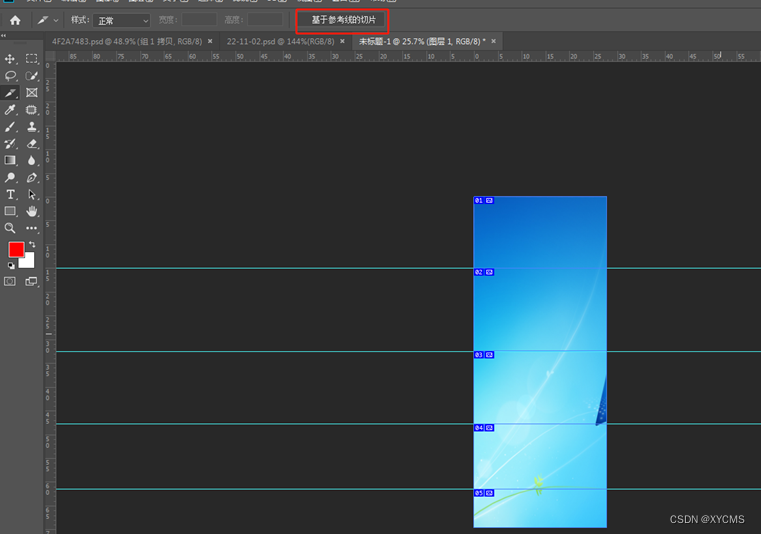The image size is (761, 534).
Task: Select the Zoom tool
Action: click(10, 228)
